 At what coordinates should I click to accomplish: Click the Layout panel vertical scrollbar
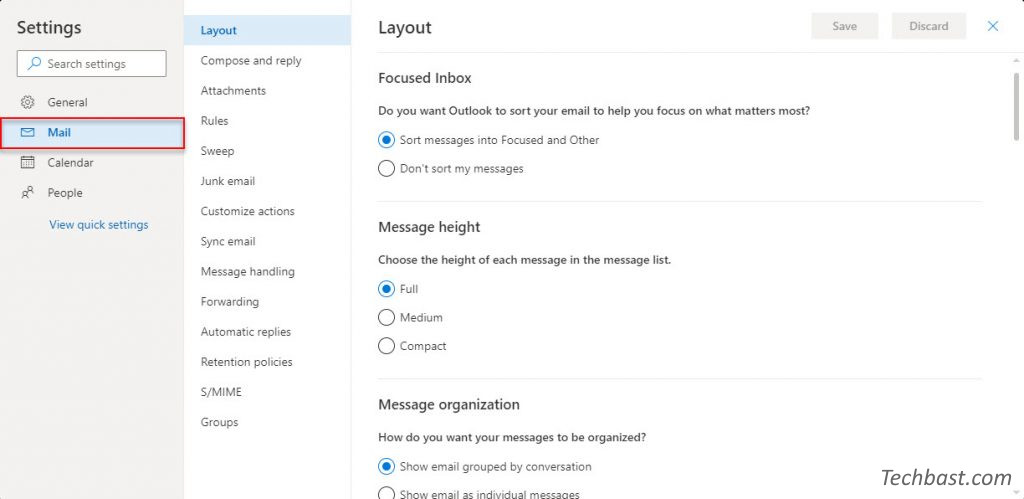pos(1016,105)
